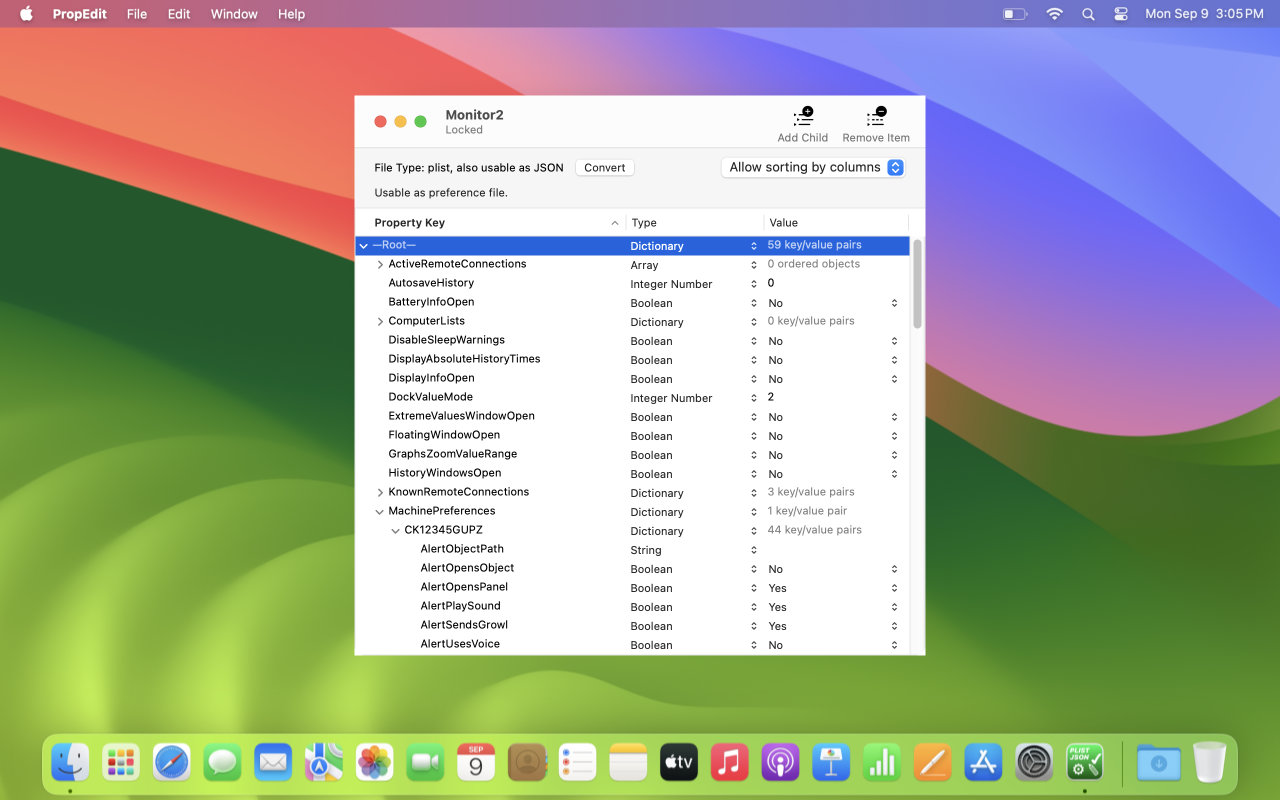
Task: Toggle BatteryInfoOpen boolean value popup
Action: tap(832, 303)
